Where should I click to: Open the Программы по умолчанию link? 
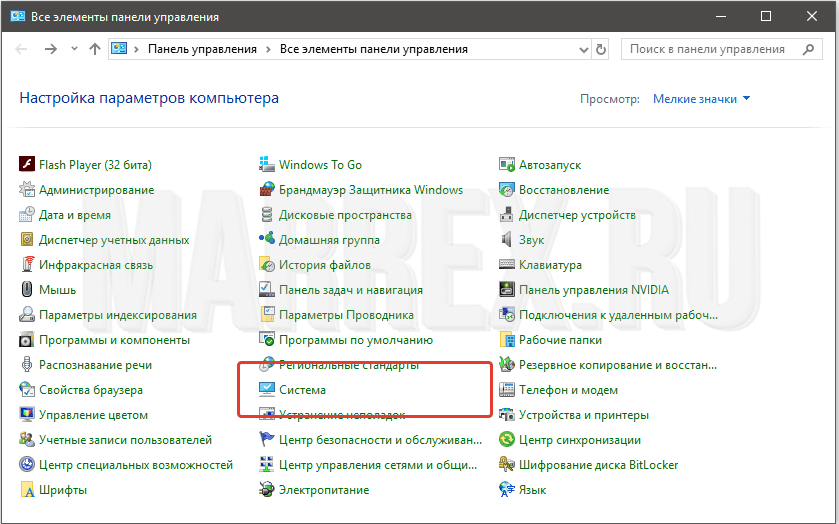[356, 340]
